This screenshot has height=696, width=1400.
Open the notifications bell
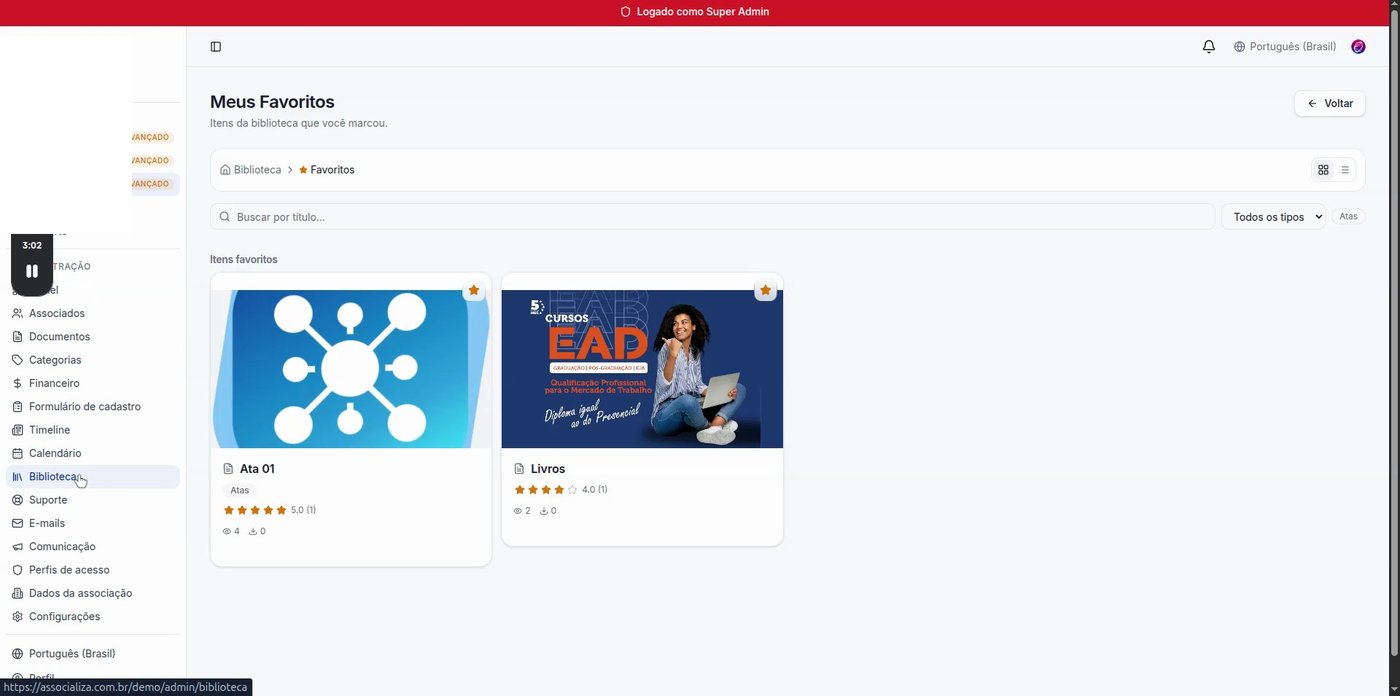tap(1209, 47)
